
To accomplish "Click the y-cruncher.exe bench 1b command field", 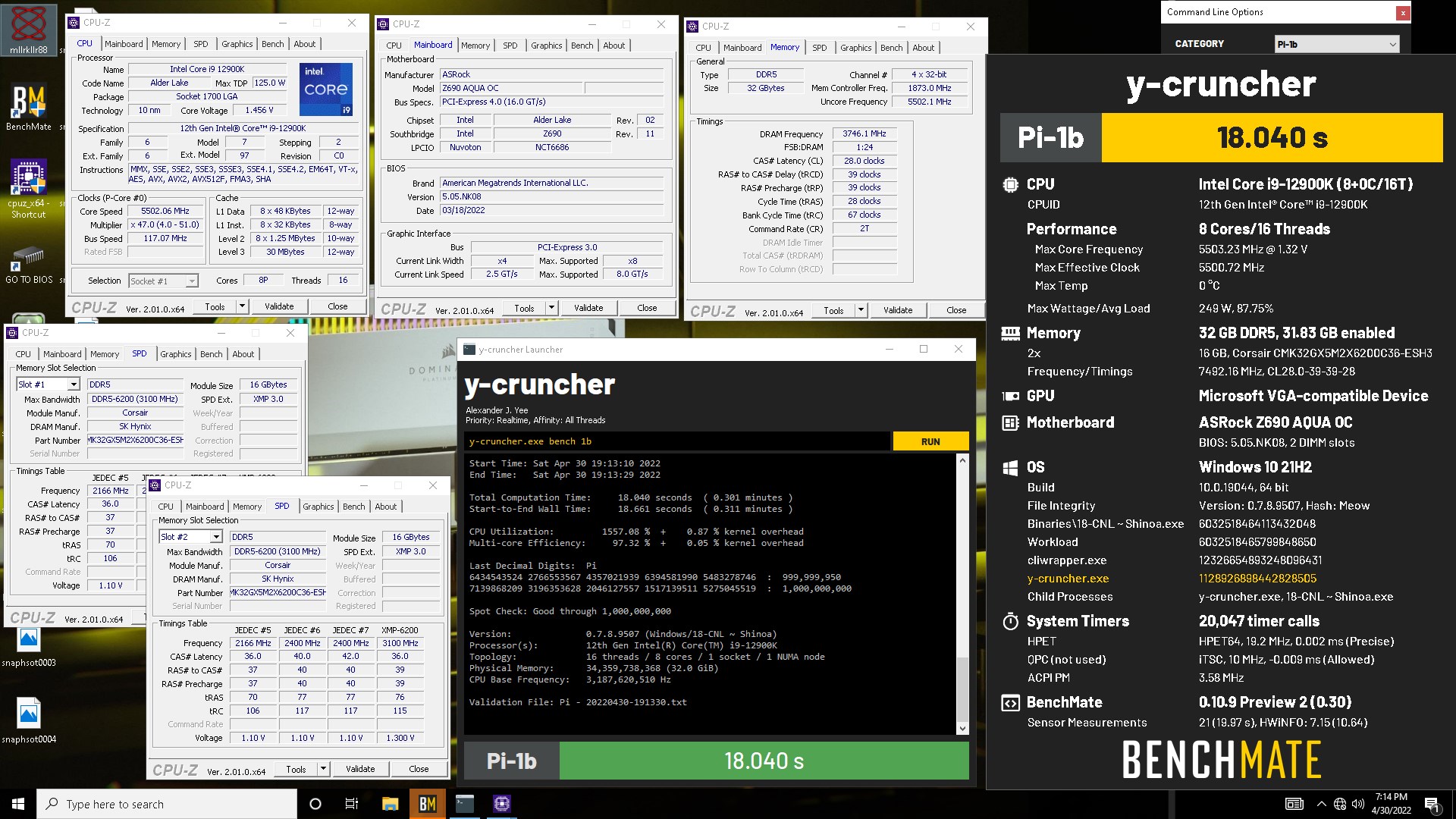I will [x=677, y=441].
